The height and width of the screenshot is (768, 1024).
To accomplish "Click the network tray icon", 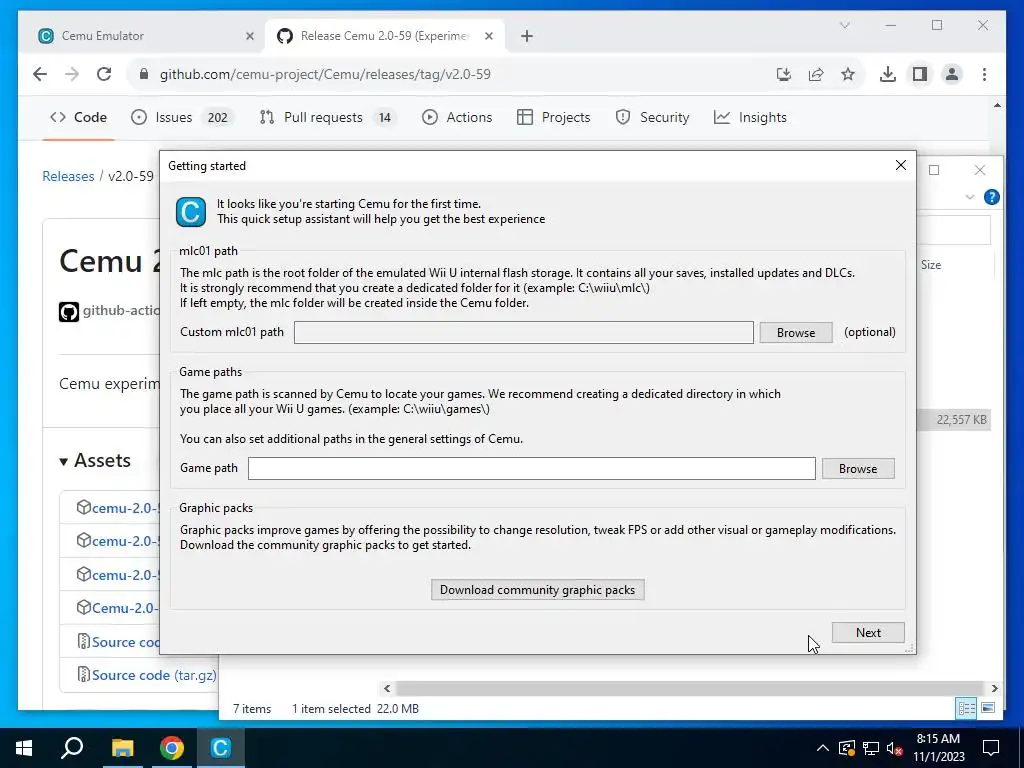I will (x=871, y=748).
